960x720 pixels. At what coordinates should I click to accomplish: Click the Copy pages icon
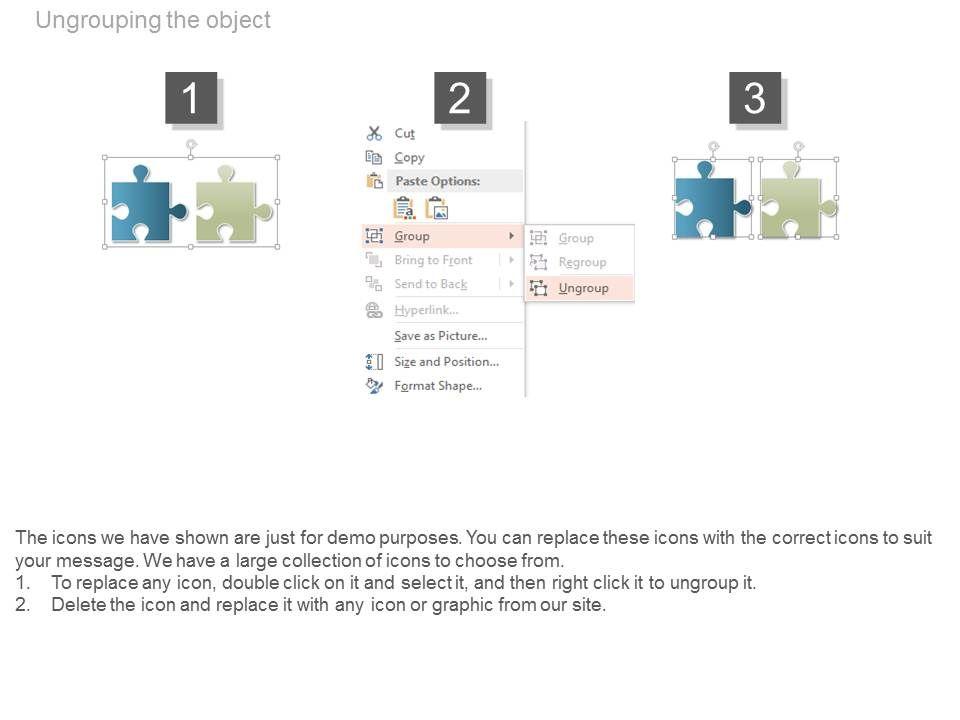pyautogui.click(x=374, y=157)
